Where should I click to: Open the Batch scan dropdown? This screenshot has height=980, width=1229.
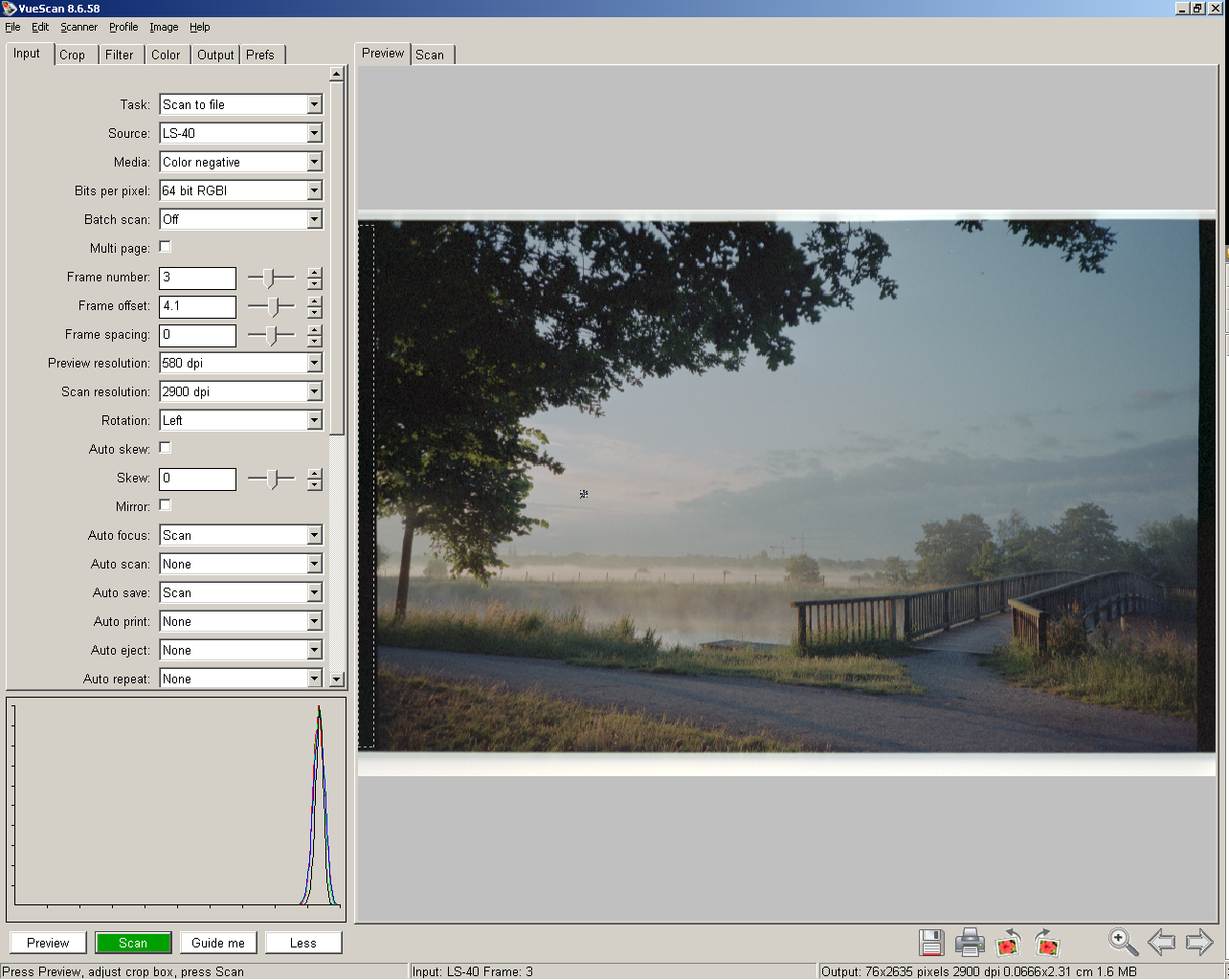click(x=240, y=219)
